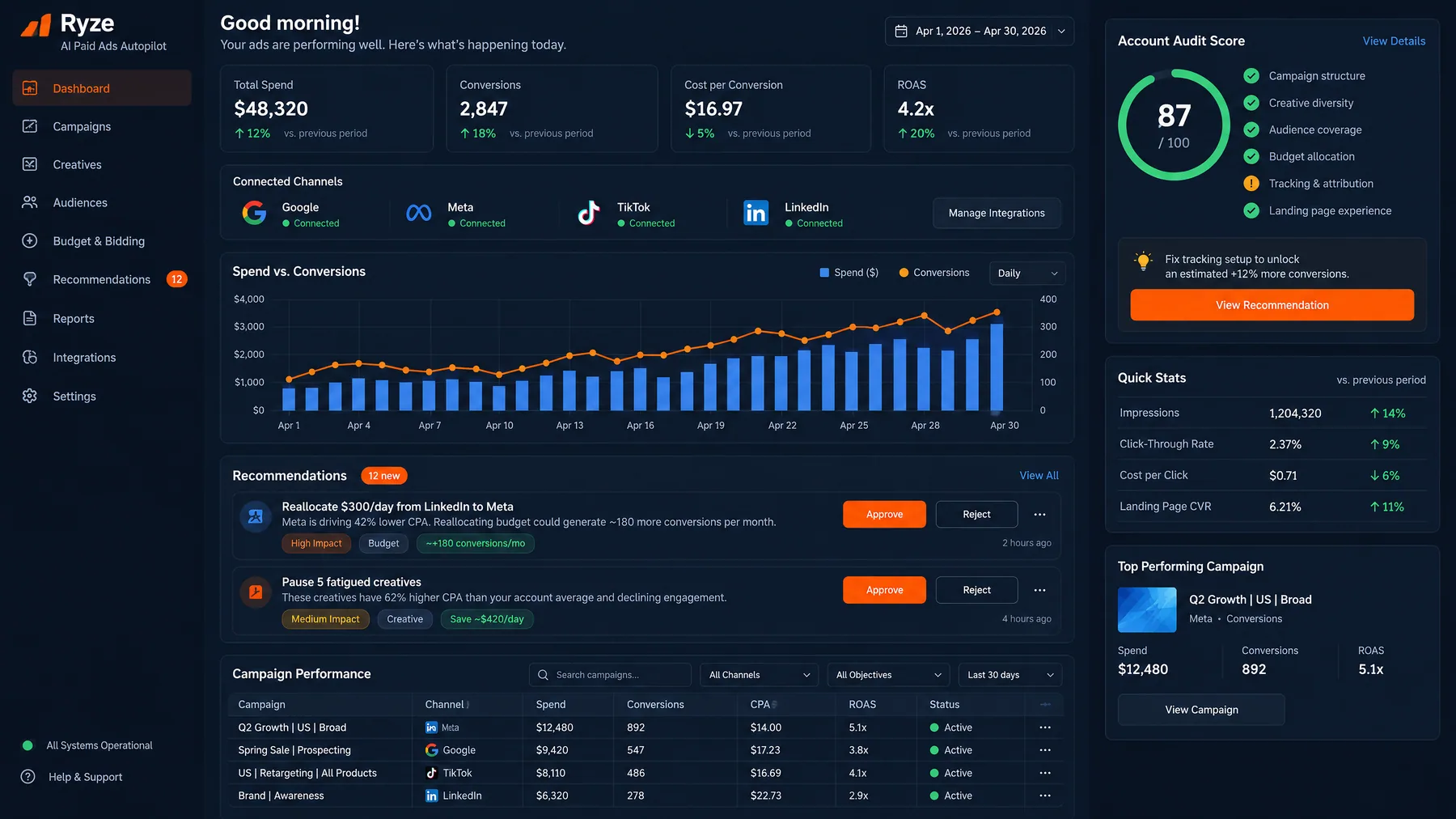The width and height of the screenshot is (1456, 819).
Task: Click the Dashboard sidebar icon
Action: (30, 88)
